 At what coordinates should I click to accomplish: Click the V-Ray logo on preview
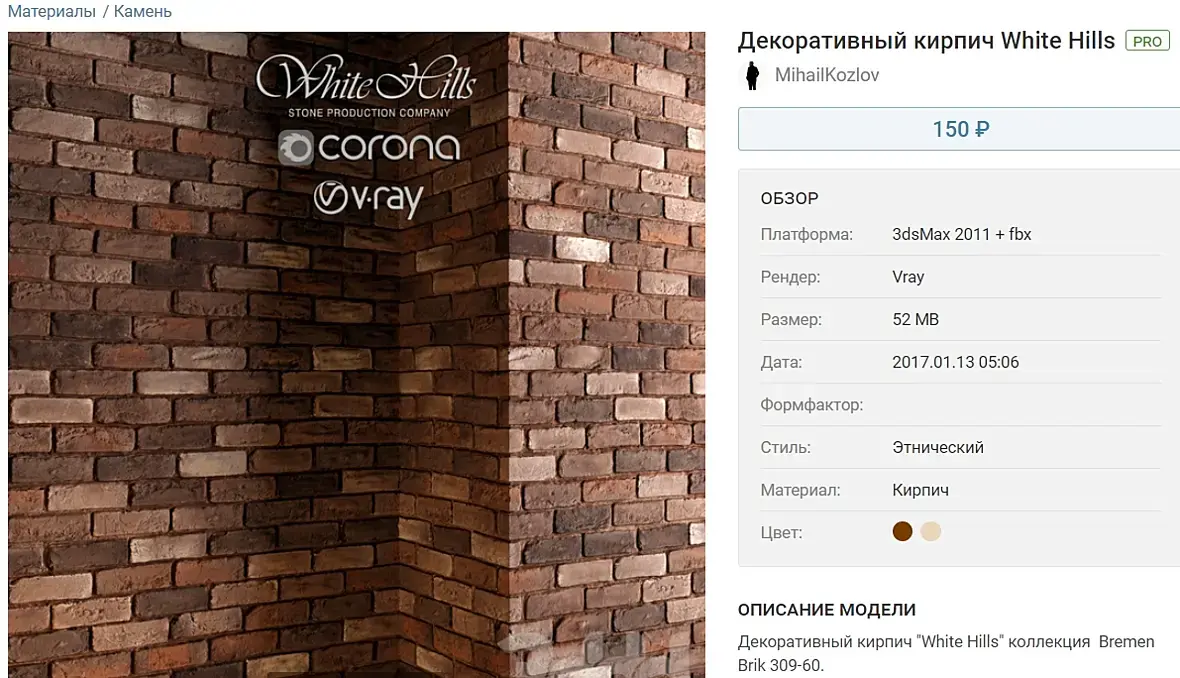(368, 199)
